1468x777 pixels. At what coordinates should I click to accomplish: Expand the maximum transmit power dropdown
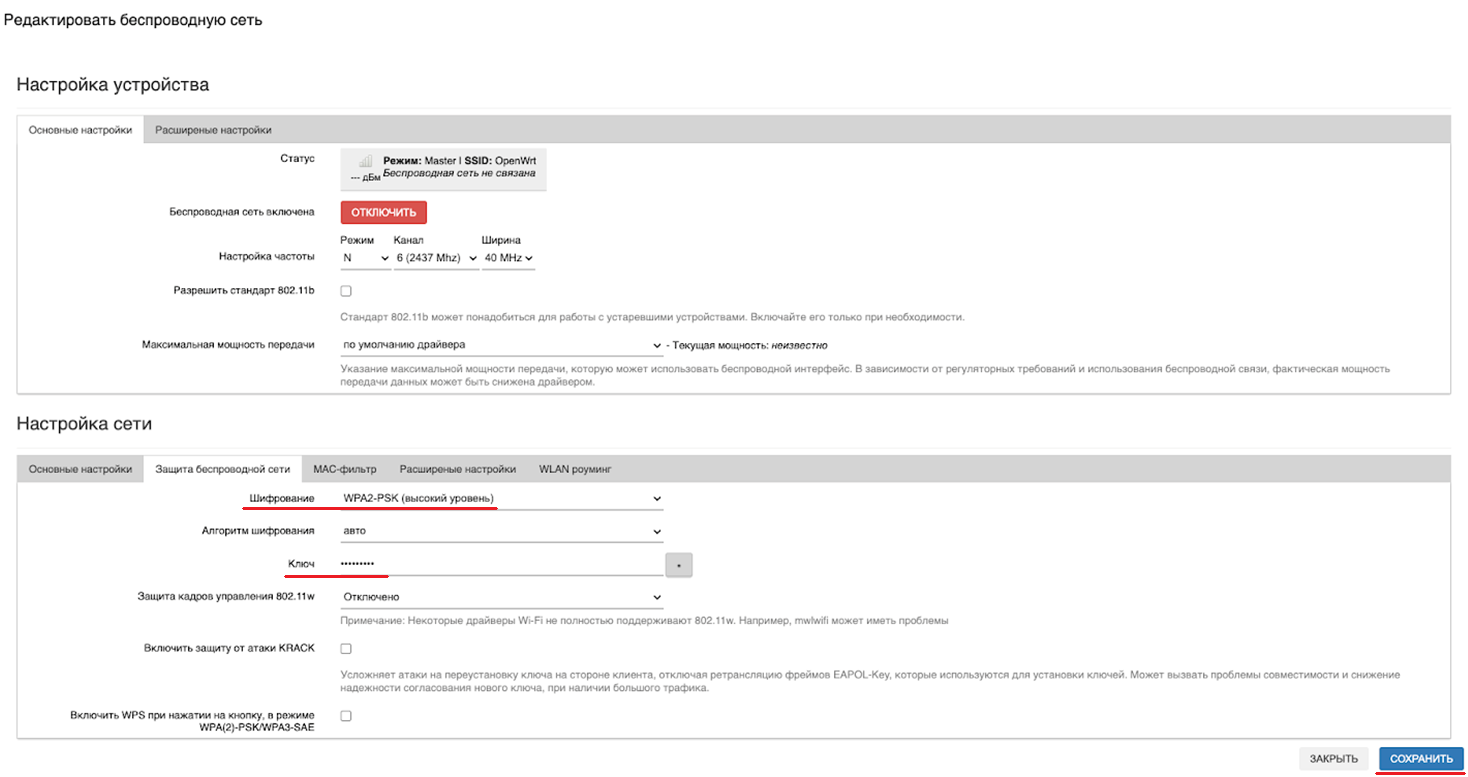[501, 345]
